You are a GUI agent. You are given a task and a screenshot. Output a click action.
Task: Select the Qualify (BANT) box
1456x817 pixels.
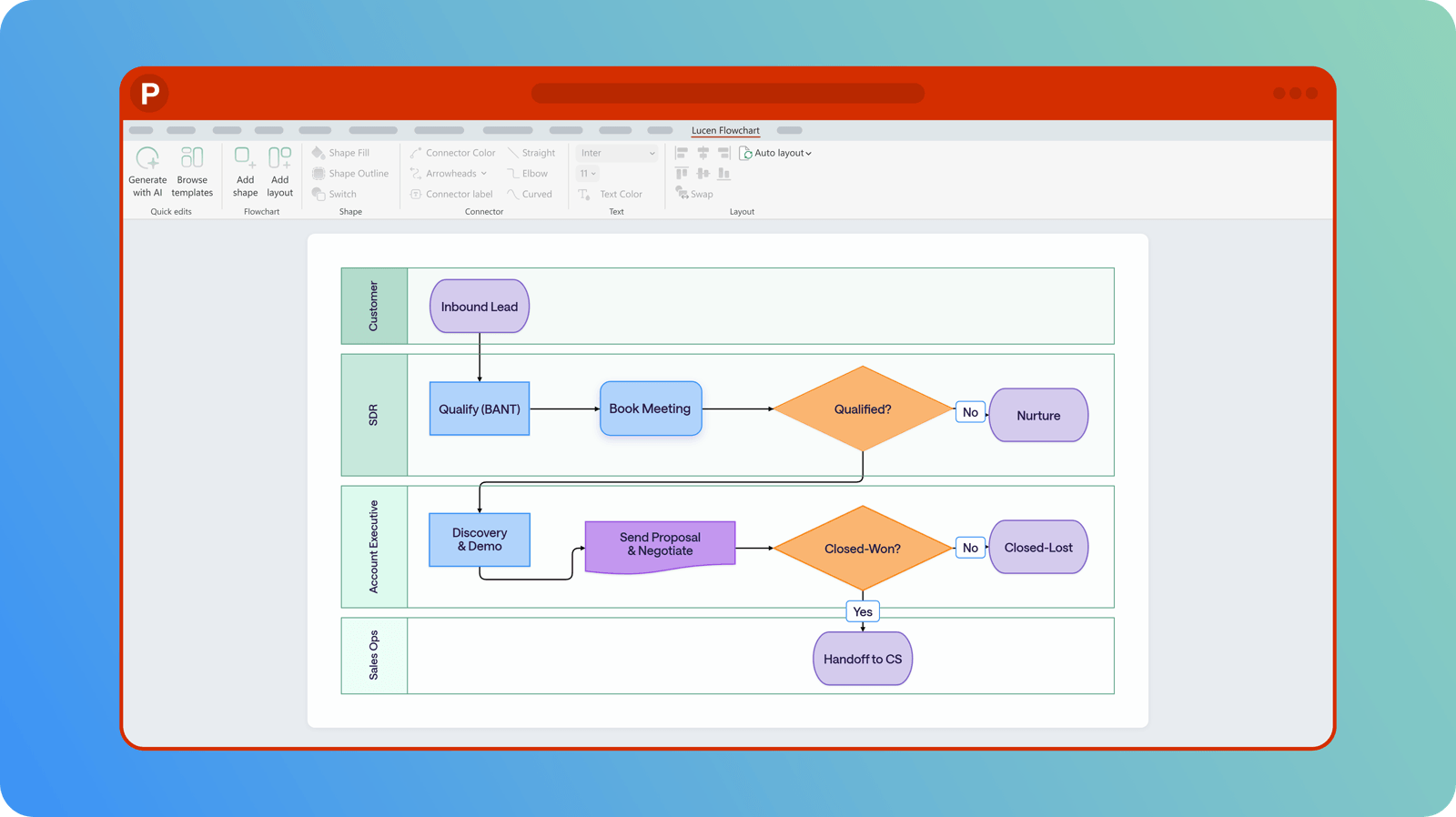tap(480, 408)
